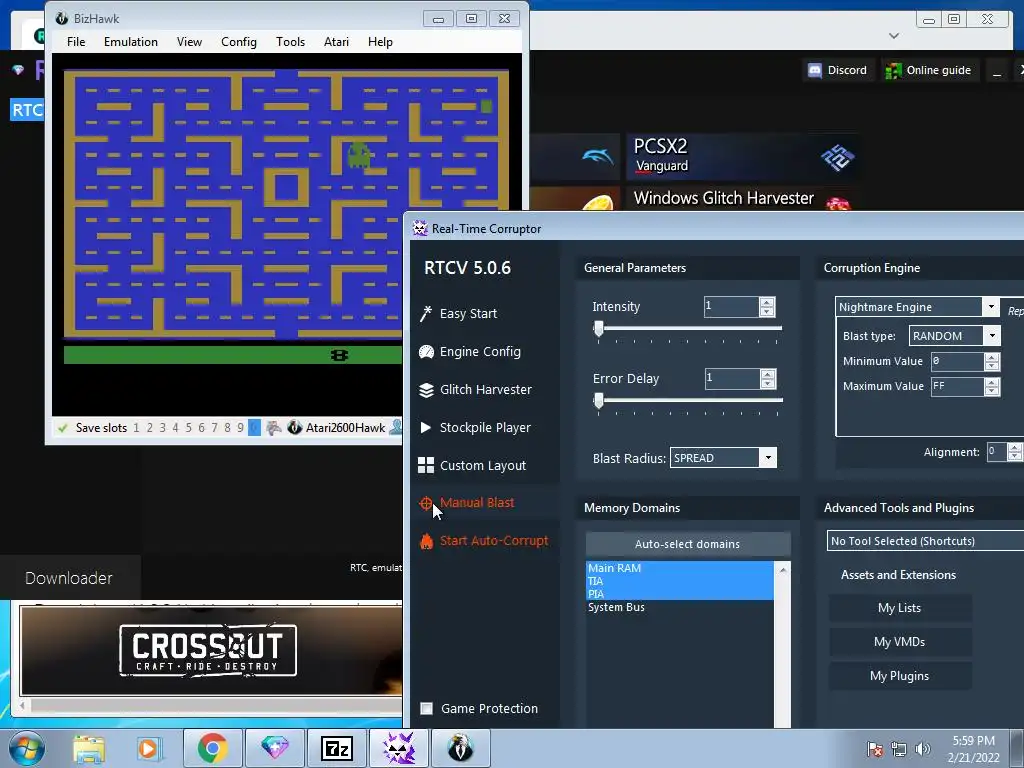Click the Intensity value stepper
Image resolution: width=1024 pixels, height=768 pixels.
767,307
